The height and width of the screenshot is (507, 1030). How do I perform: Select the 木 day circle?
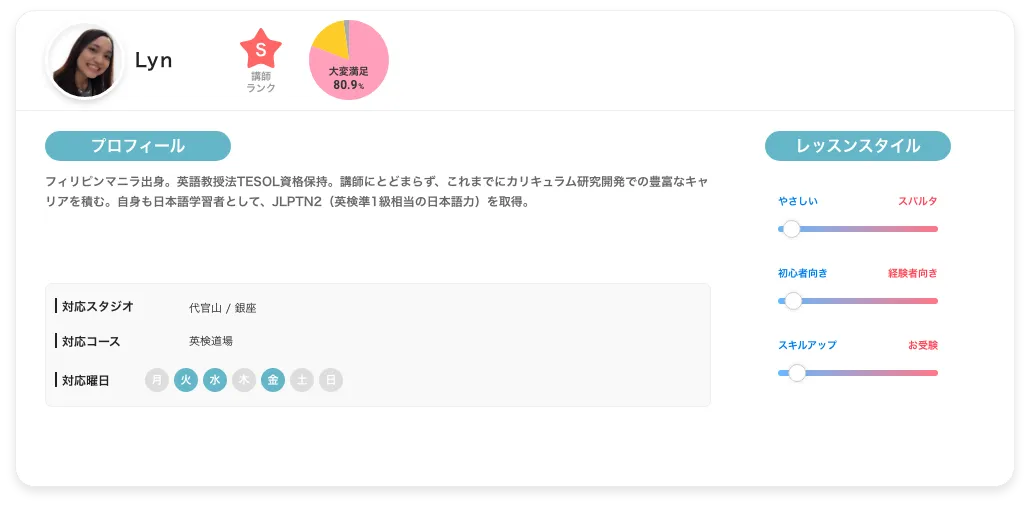coord(244,380)
